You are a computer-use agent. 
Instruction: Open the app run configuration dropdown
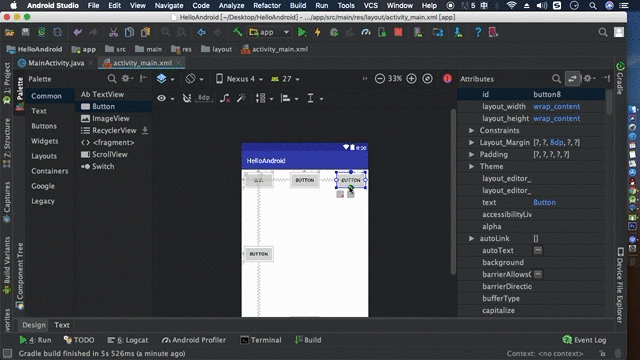coord(269,32)
